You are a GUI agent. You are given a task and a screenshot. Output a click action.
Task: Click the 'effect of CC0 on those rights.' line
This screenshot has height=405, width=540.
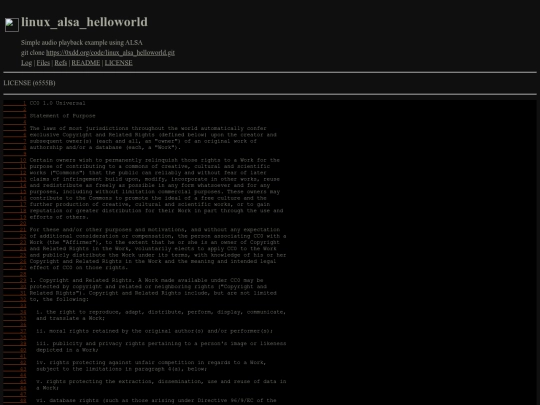coord(79,268)
